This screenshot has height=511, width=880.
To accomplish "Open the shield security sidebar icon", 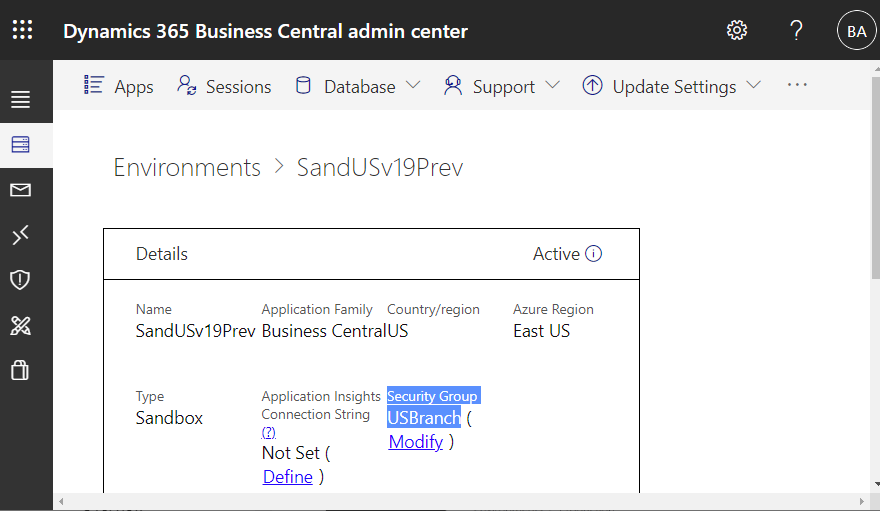I will [x=20, y=279].
